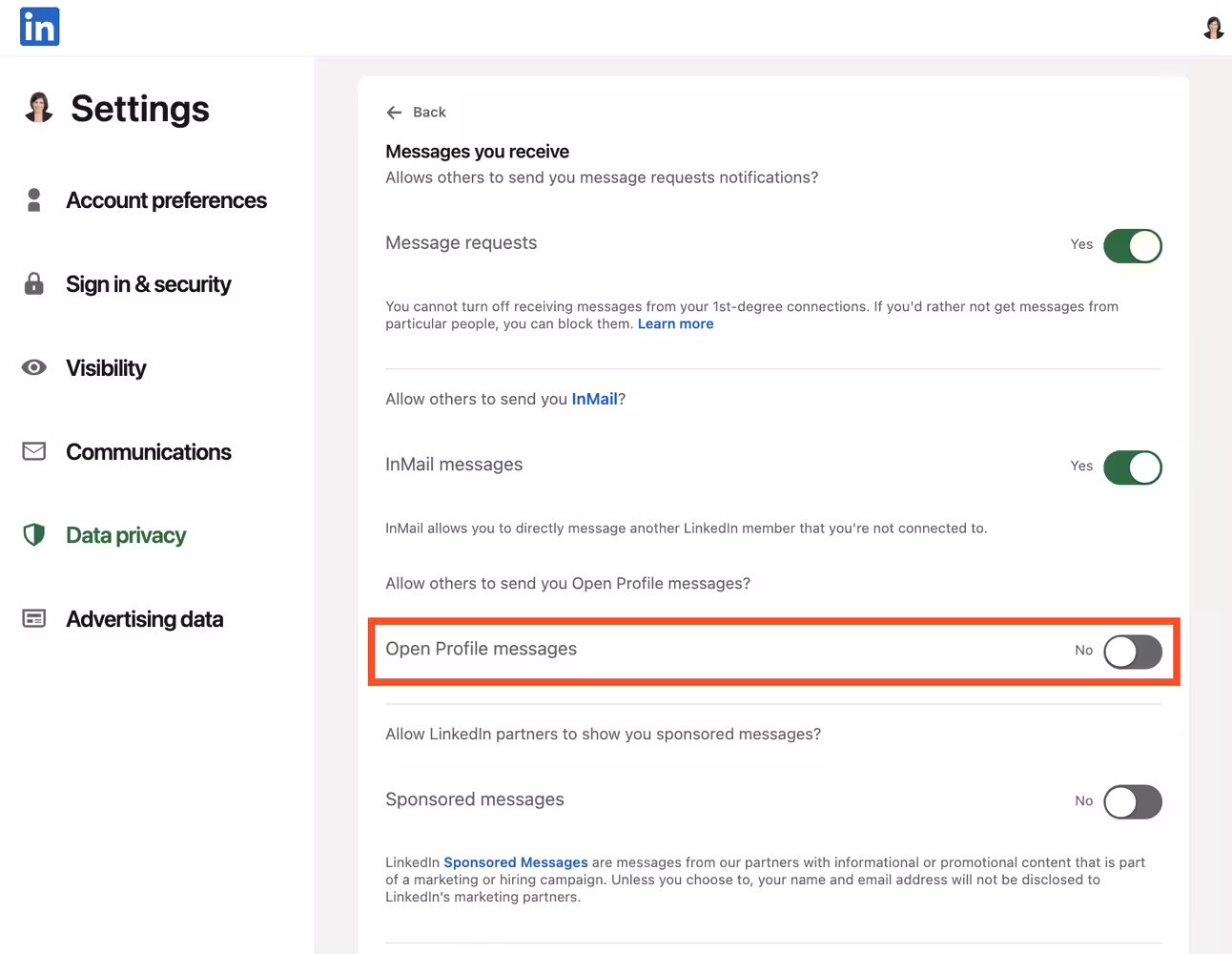1232x954 pixels.
Task: Follow the Sponsored Messages link
Action: 515,862
